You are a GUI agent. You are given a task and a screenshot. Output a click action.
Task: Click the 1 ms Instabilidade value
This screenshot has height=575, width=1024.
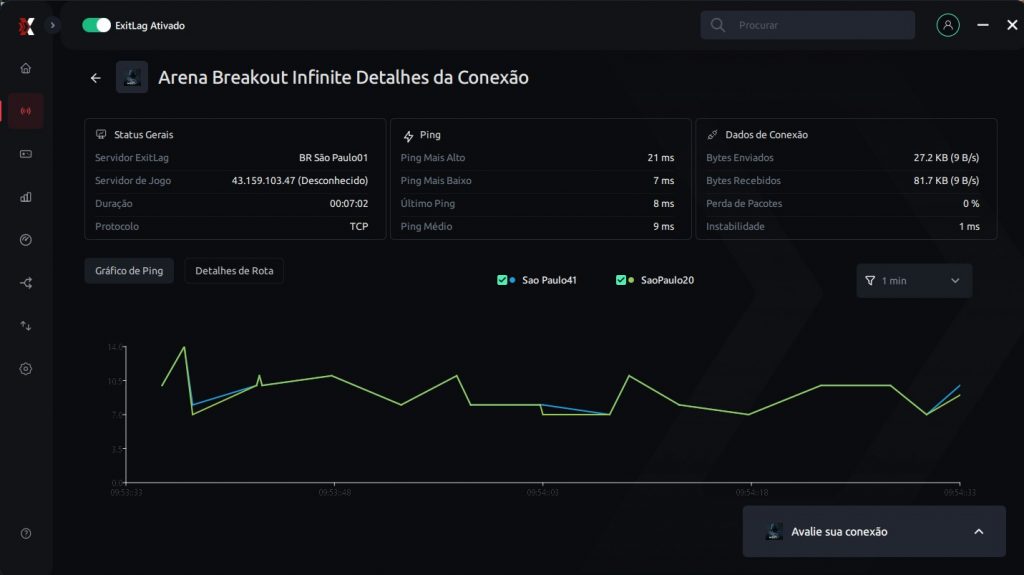(969, 226)
